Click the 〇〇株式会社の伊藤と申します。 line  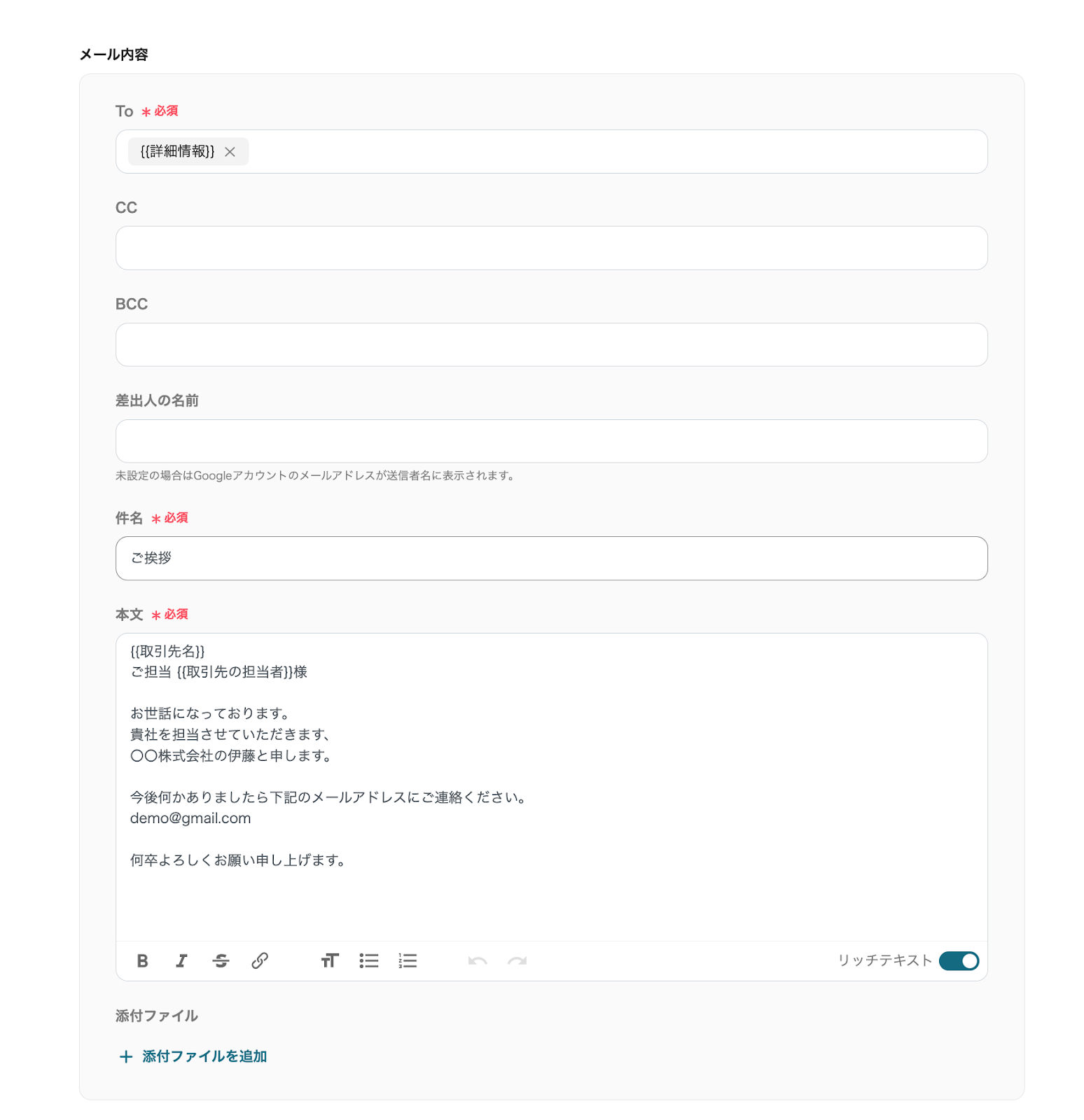(x=231, y=755)
